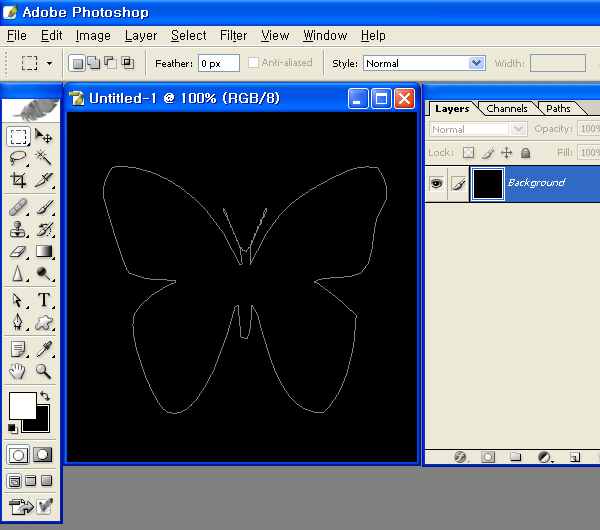The image size is (600, 530).
Task: Select the Slice tool
Action: 43,179
